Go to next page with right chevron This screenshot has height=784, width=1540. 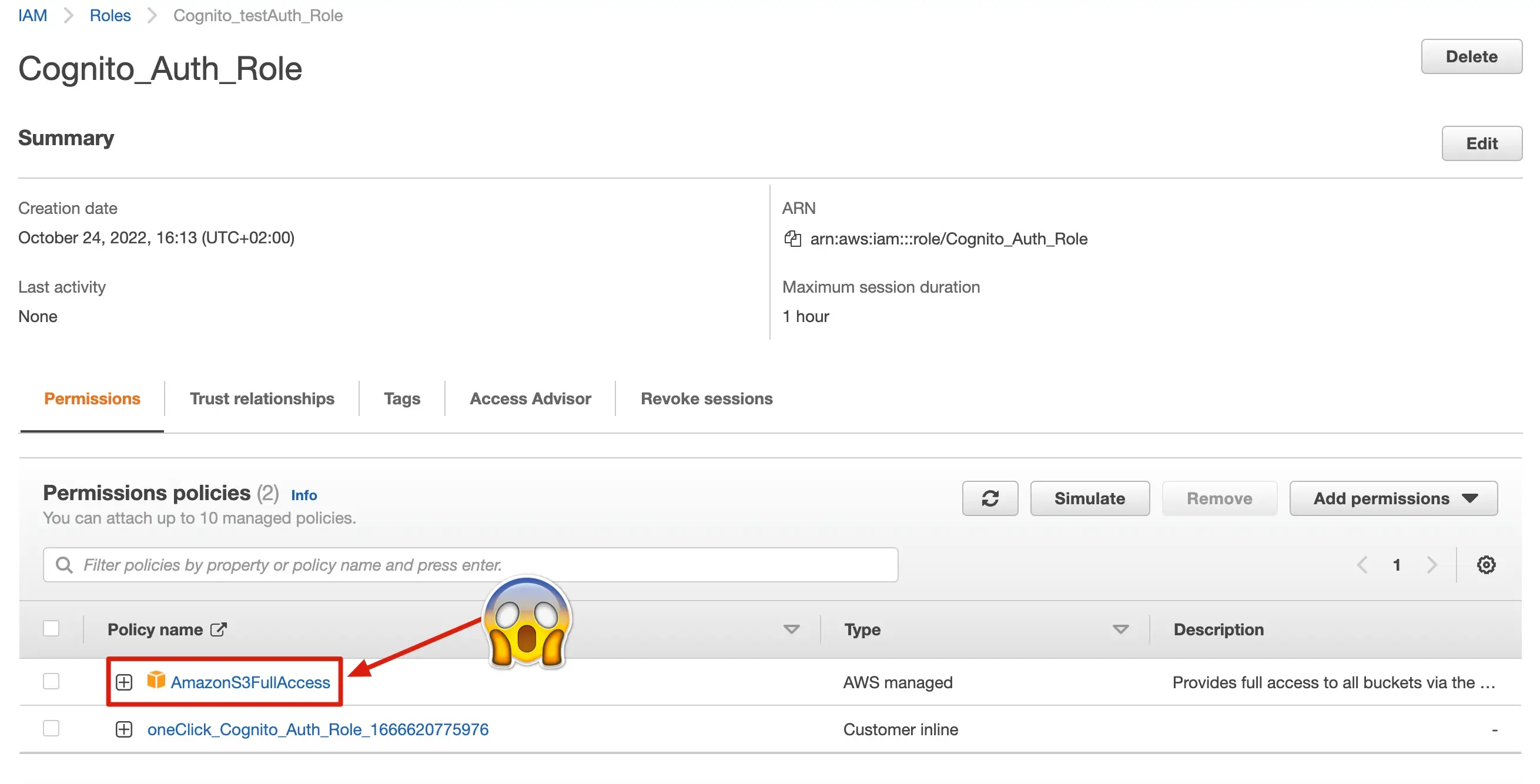1432,564
